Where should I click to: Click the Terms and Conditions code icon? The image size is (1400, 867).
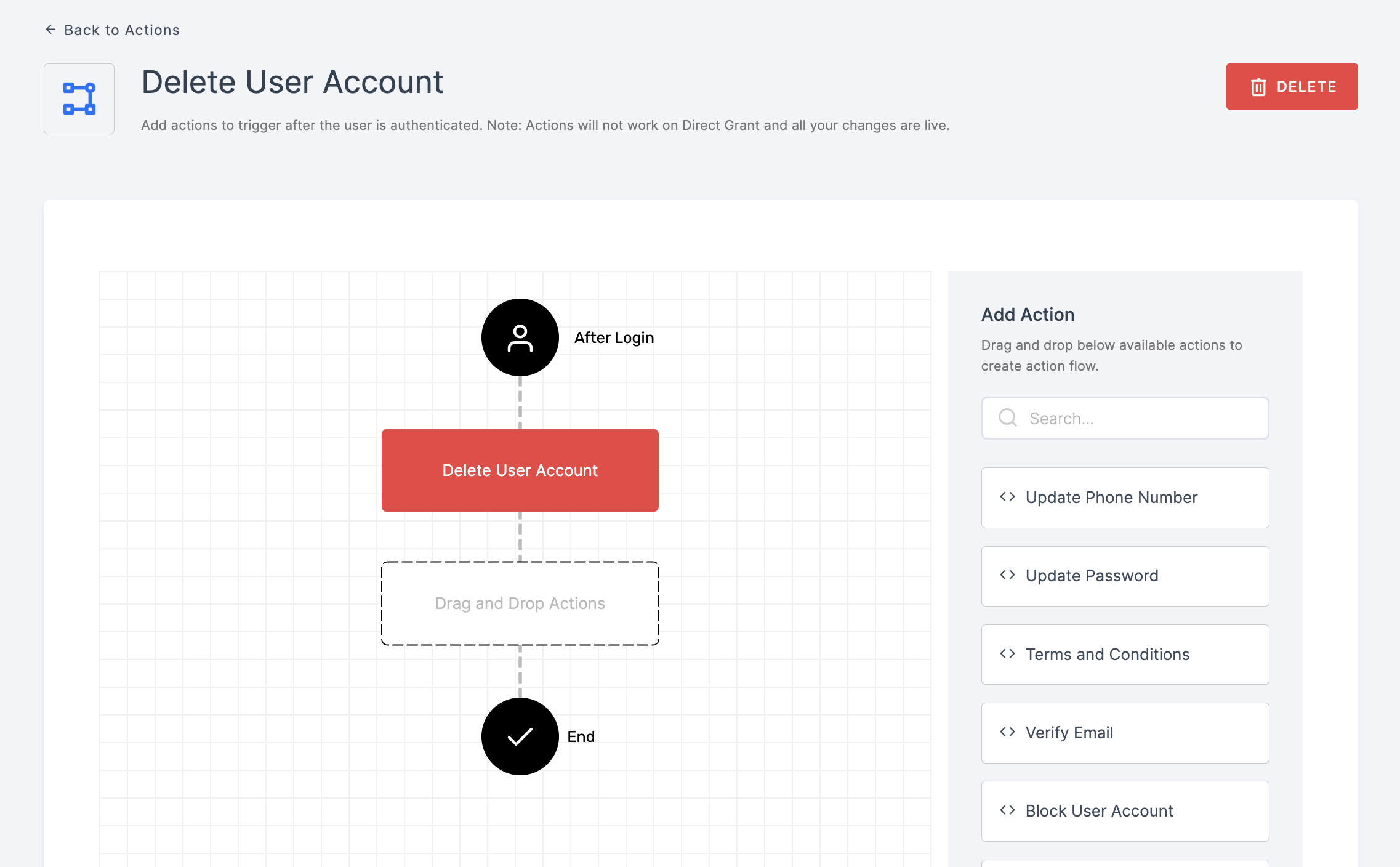click(1008, 654)
